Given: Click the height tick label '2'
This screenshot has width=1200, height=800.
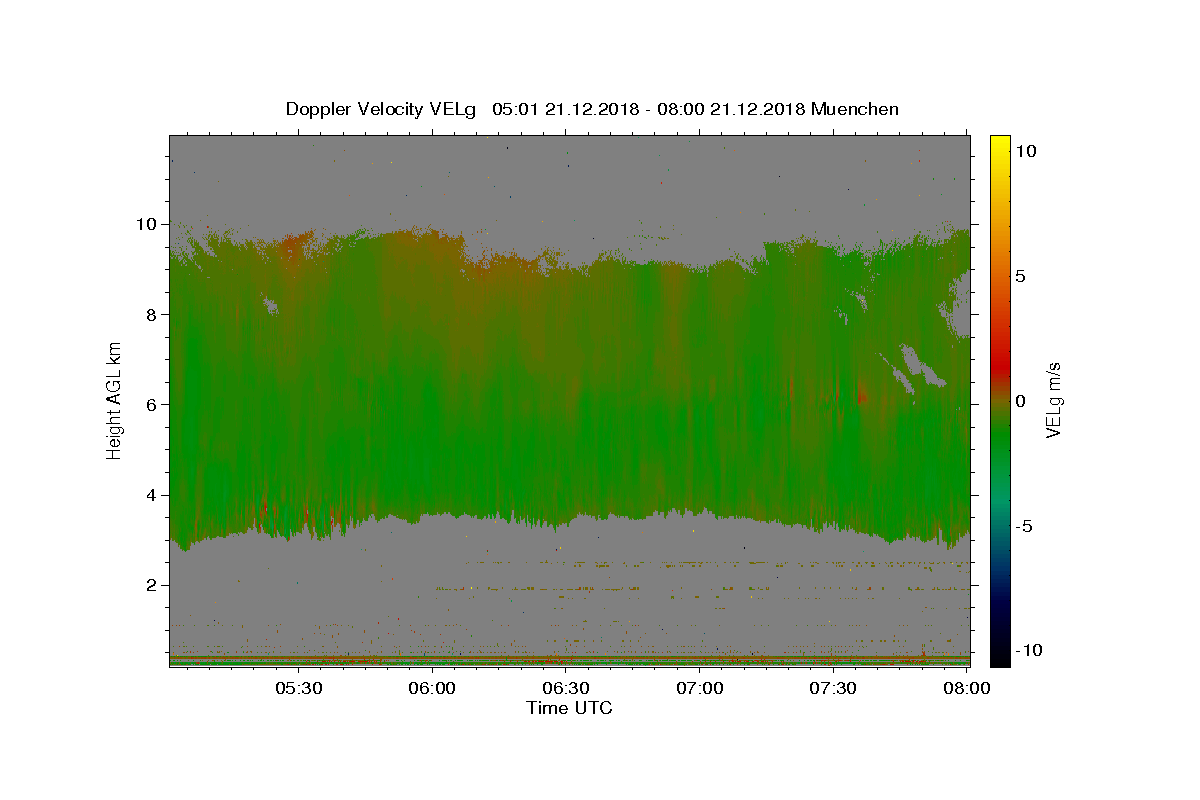Looking at the screenshot, I should coord(150,585).
